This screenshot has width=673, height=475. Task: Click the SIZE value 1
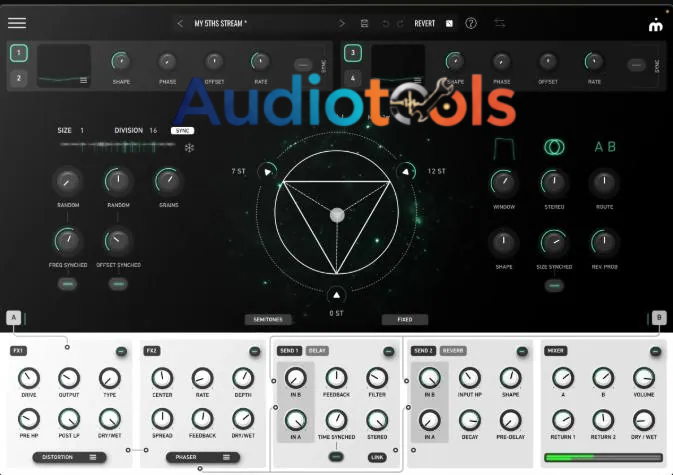[x=82, y=130]
